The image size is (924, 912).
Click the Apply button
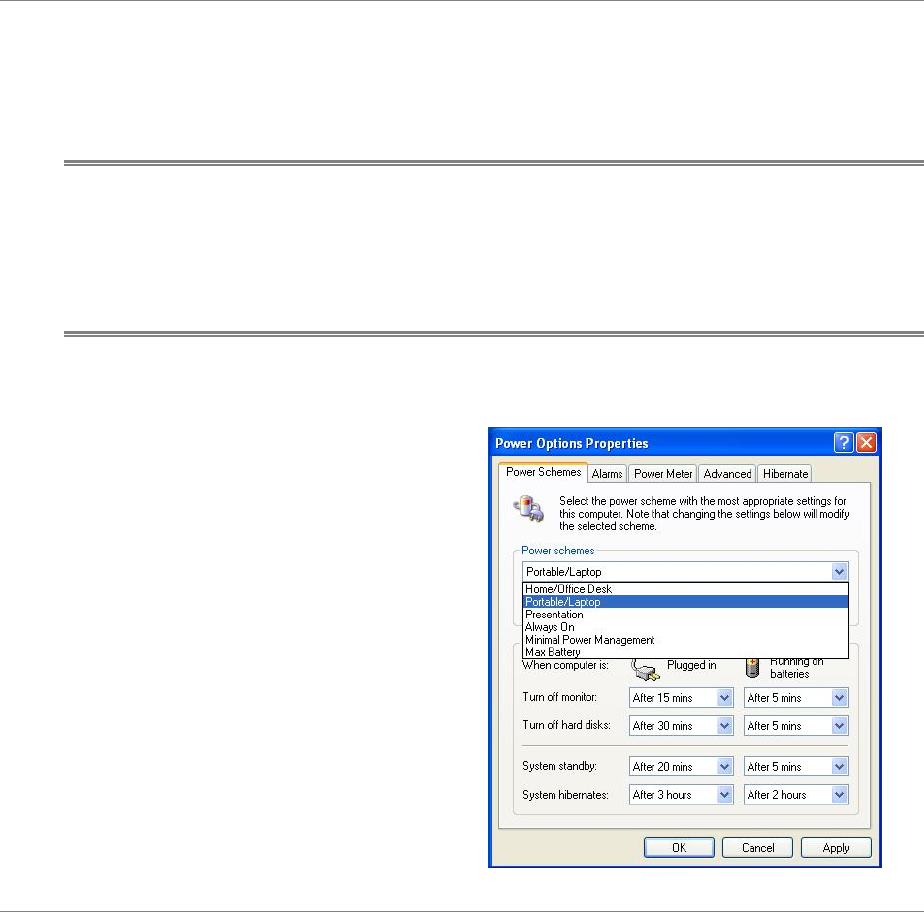836,848
